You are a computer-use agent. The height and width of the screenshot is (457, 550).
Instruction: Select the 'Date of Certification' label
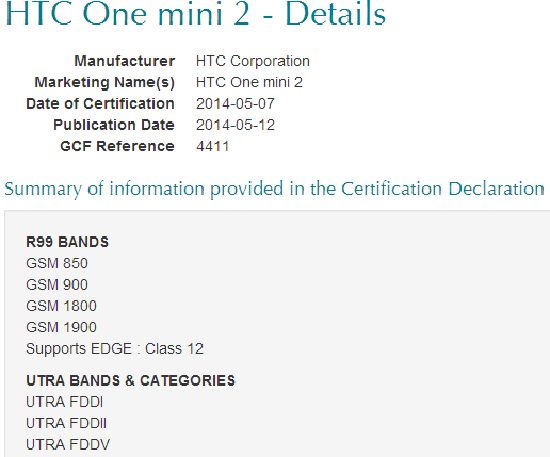tap(100, 104)
